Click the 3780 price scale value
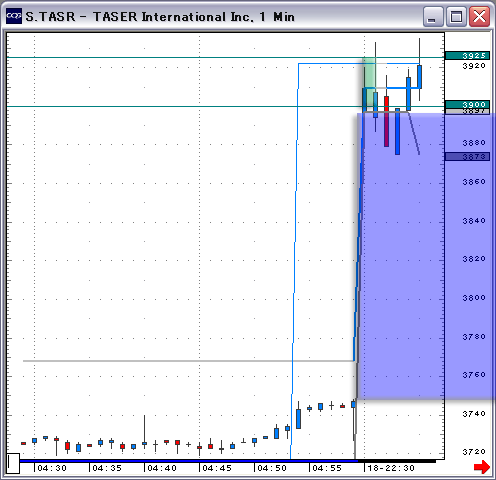This screenshot has height=480, width=496. click(x=474, y=337)
